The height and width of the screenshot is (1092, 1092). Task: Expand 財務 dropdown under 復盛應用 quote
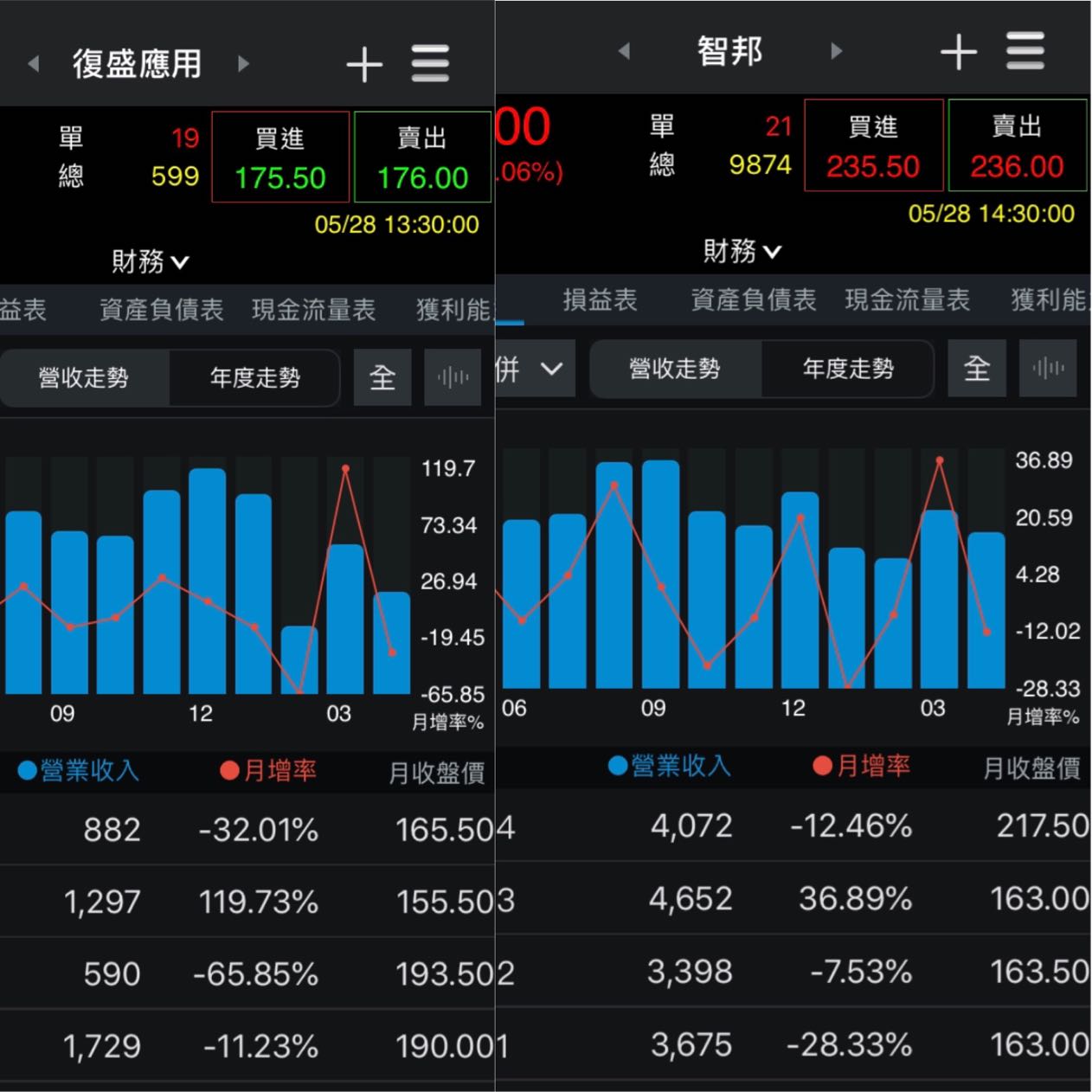pyautogui.click(x=150, y=260)
